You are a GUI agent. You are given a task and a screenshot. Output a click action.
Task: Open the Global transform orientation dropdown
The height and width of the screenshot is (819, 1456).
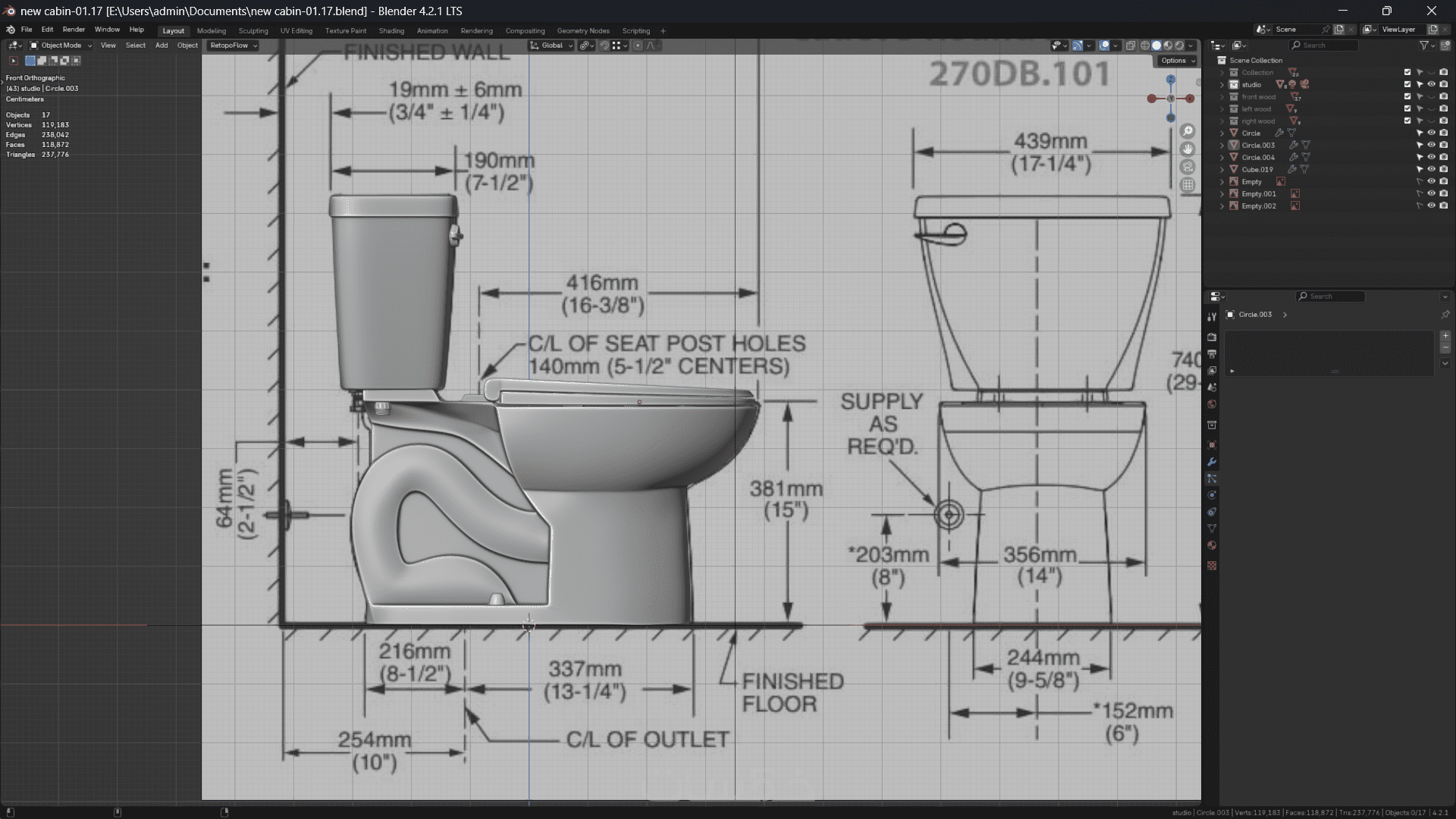point(552,45)
